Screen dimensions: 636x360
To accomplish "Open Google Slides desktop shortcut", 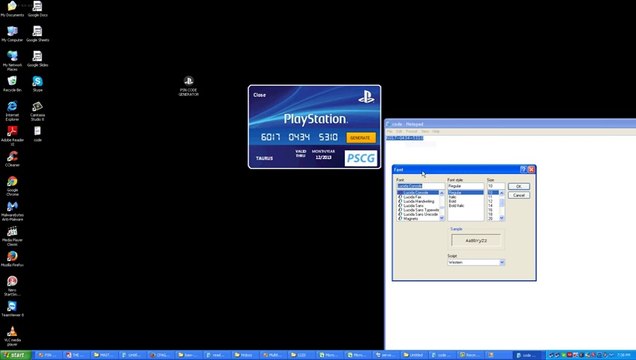I will [x=37, y=59].
